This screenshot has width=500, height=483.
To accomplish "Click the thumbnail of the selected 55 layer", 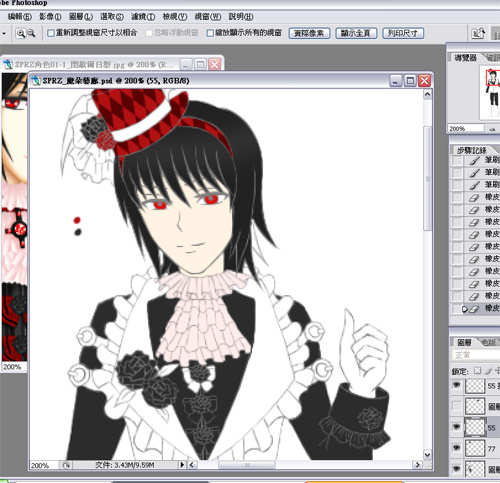I will coord(475,427).
